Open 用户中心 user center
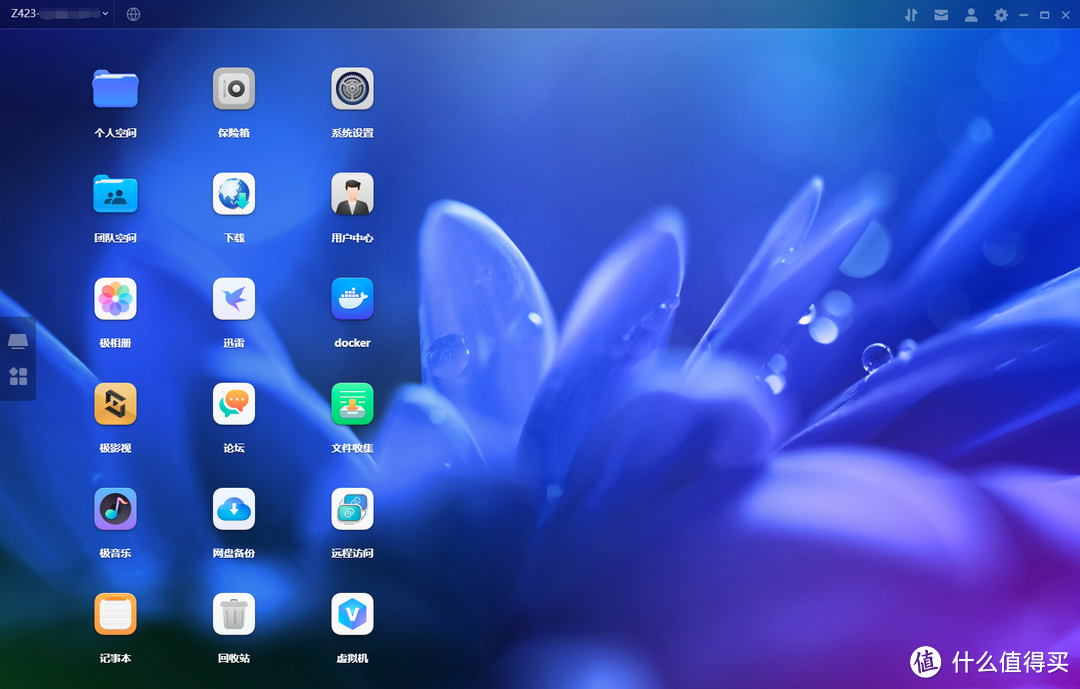1080x689 pixels. (x=352, y=194)
